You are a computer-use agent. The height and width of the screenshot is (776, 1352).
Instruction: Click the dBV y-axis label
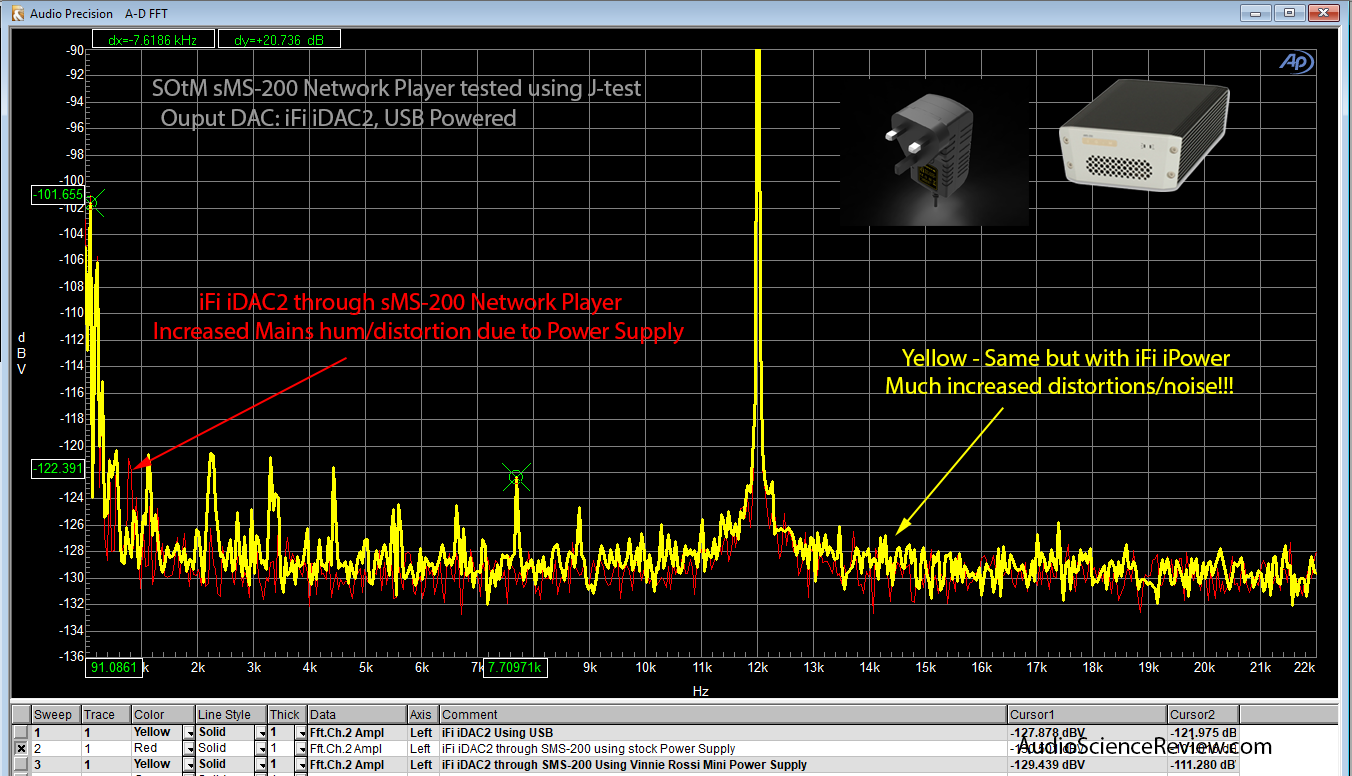click(22, 352)
